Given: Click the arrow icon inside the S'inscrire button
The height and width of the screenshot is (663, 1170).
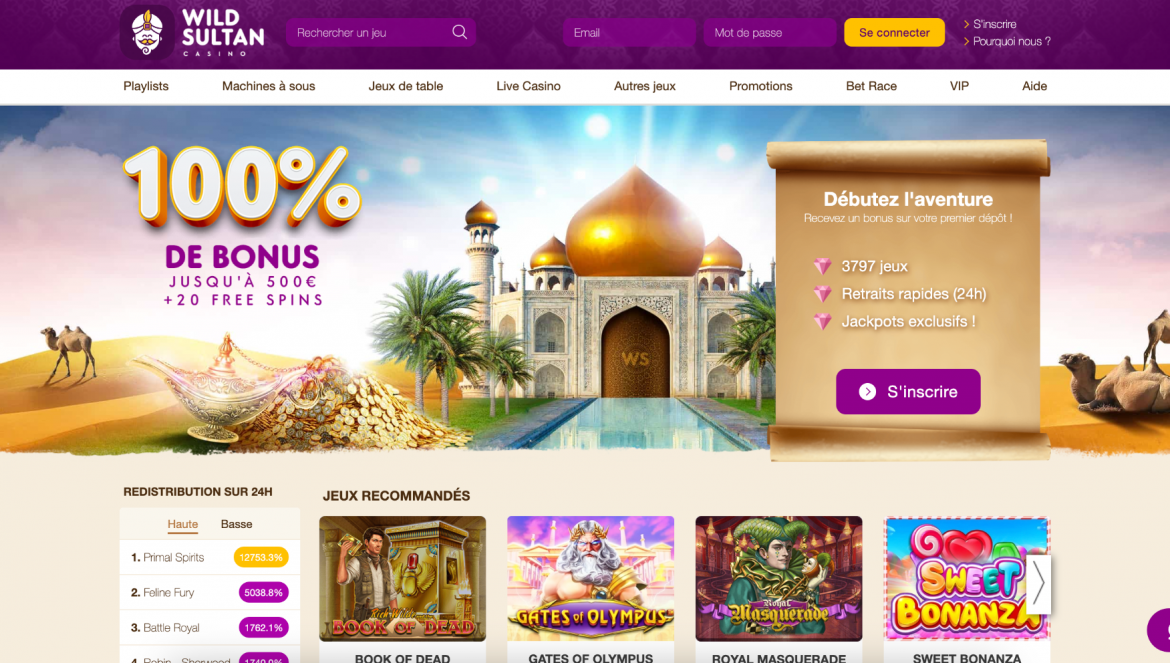Looking at the screenshot, I should tap(867, 392).
